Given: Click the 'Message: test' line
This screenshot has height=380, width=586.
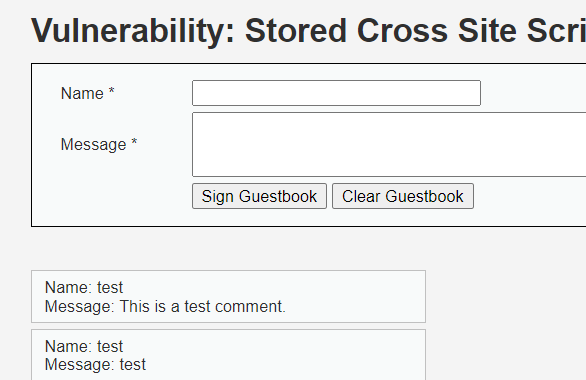Looking at the screenshot, I should pos(95,365).
